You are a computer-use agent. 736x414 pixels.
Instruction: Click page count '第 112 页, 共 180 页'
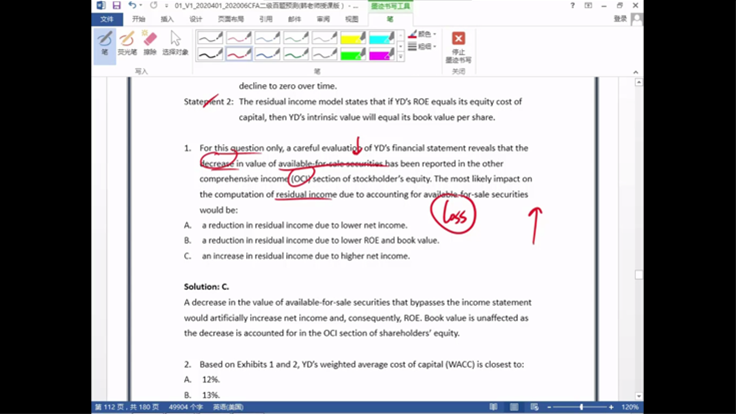127,407
